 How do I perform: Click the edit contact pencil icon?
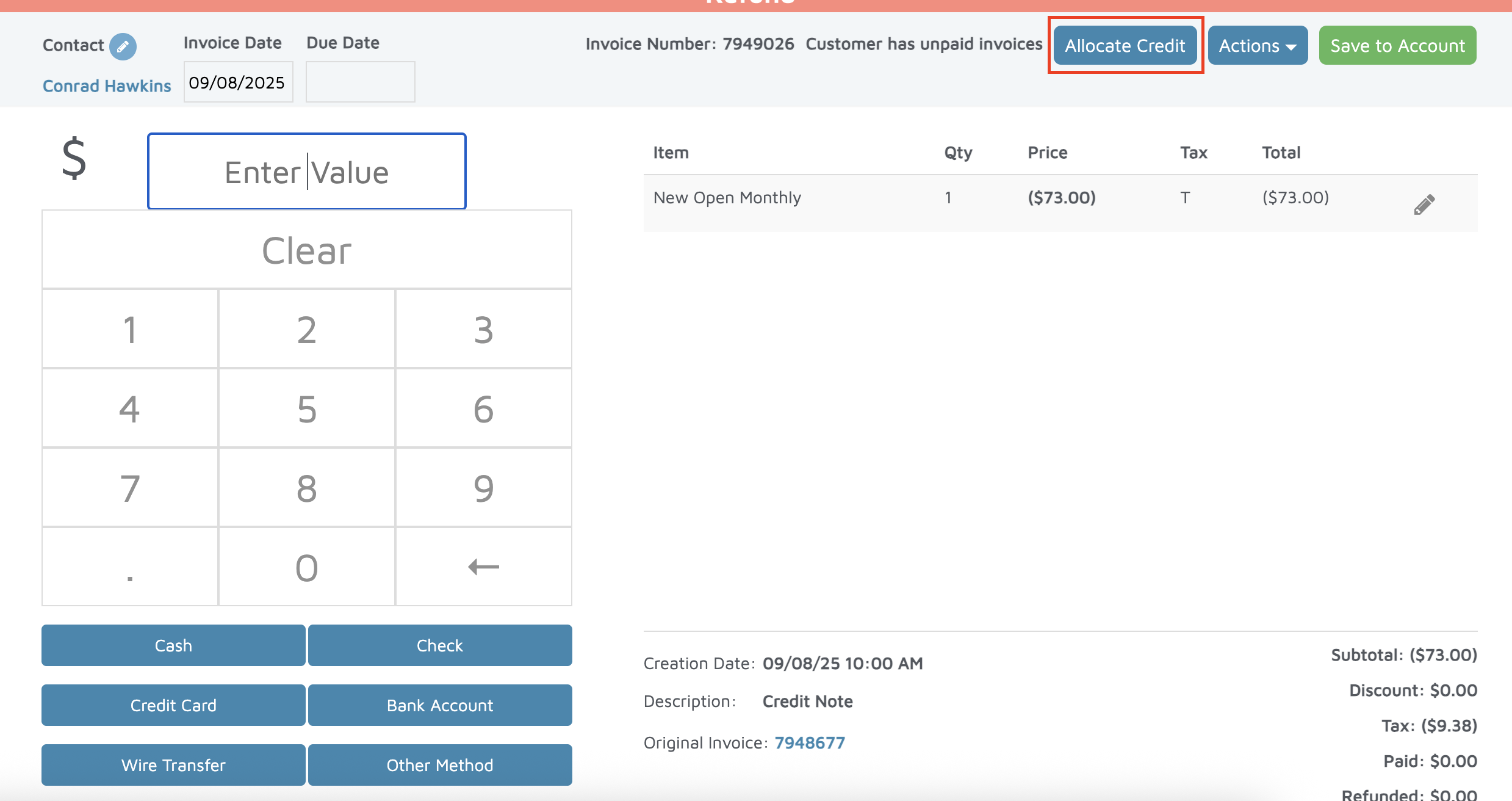click(123, 46)
